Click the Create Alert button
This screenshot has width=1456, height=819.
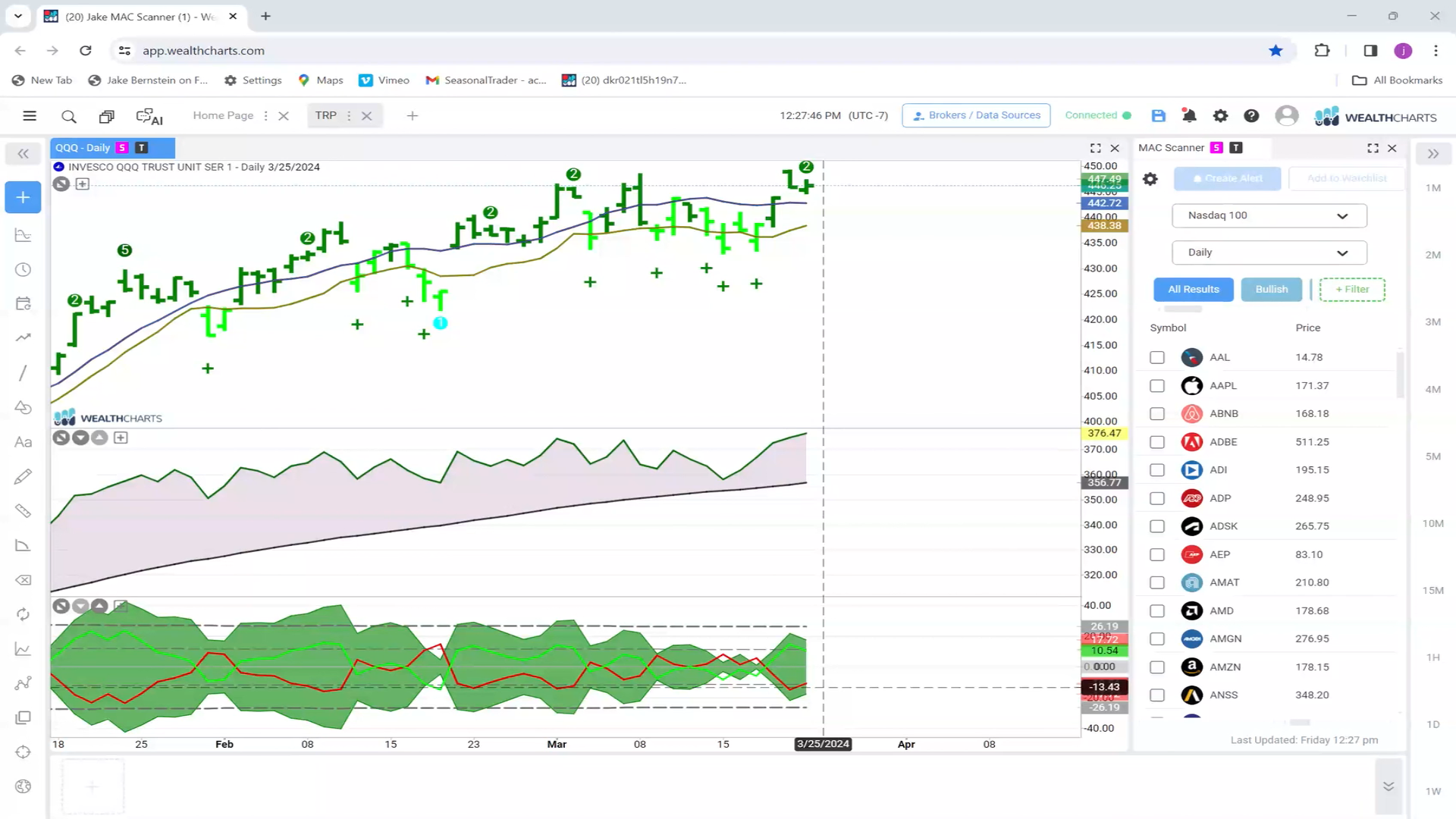tap(1227, 178)
